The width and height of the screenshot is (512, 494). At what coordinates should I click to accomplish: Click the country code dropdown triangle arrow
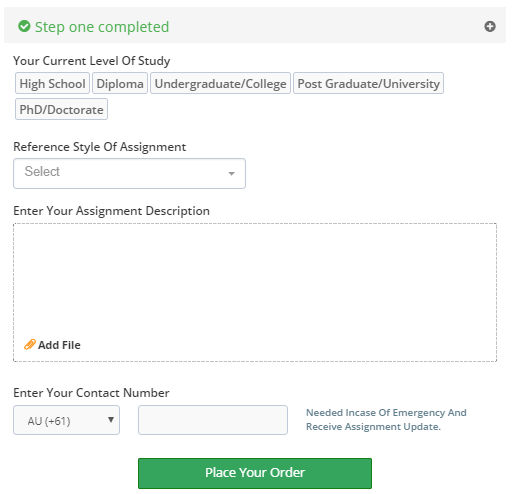click(111, 420)
